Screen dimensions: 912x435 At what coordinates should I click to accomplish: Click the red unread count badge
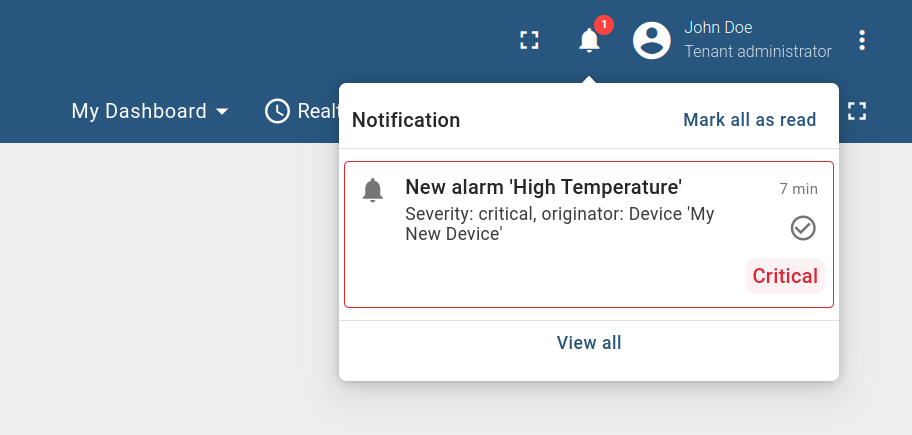[x=604, y=24]
